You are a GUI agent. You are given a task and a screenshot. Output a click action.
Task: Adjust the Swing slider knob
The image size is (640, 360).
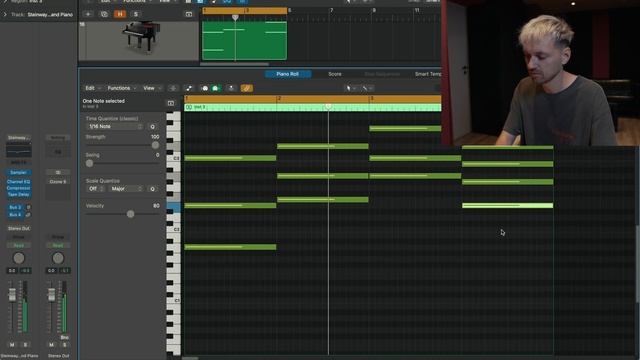coord(89,163)
